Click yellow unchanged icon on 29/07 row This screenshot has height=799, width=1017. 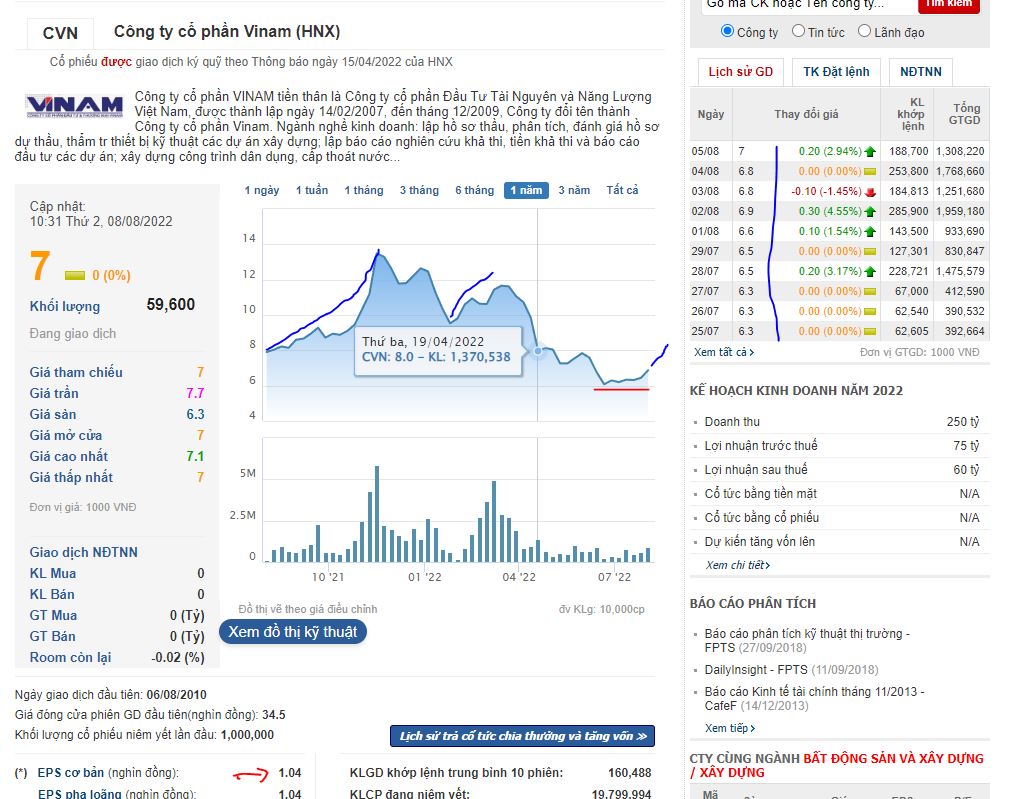coord(870,252)
